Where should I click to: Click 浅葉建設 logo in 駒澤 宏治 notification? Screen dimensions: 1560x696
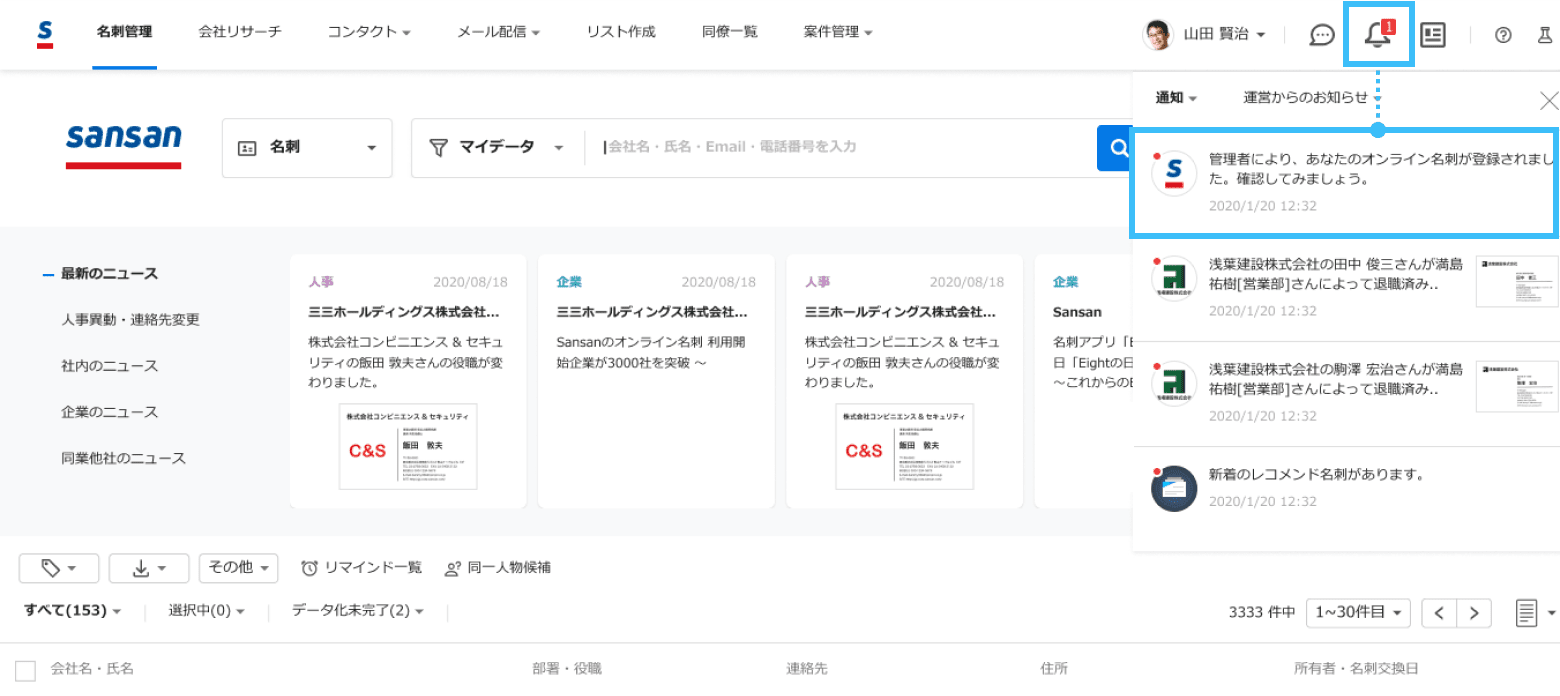tap(1174, 384)
